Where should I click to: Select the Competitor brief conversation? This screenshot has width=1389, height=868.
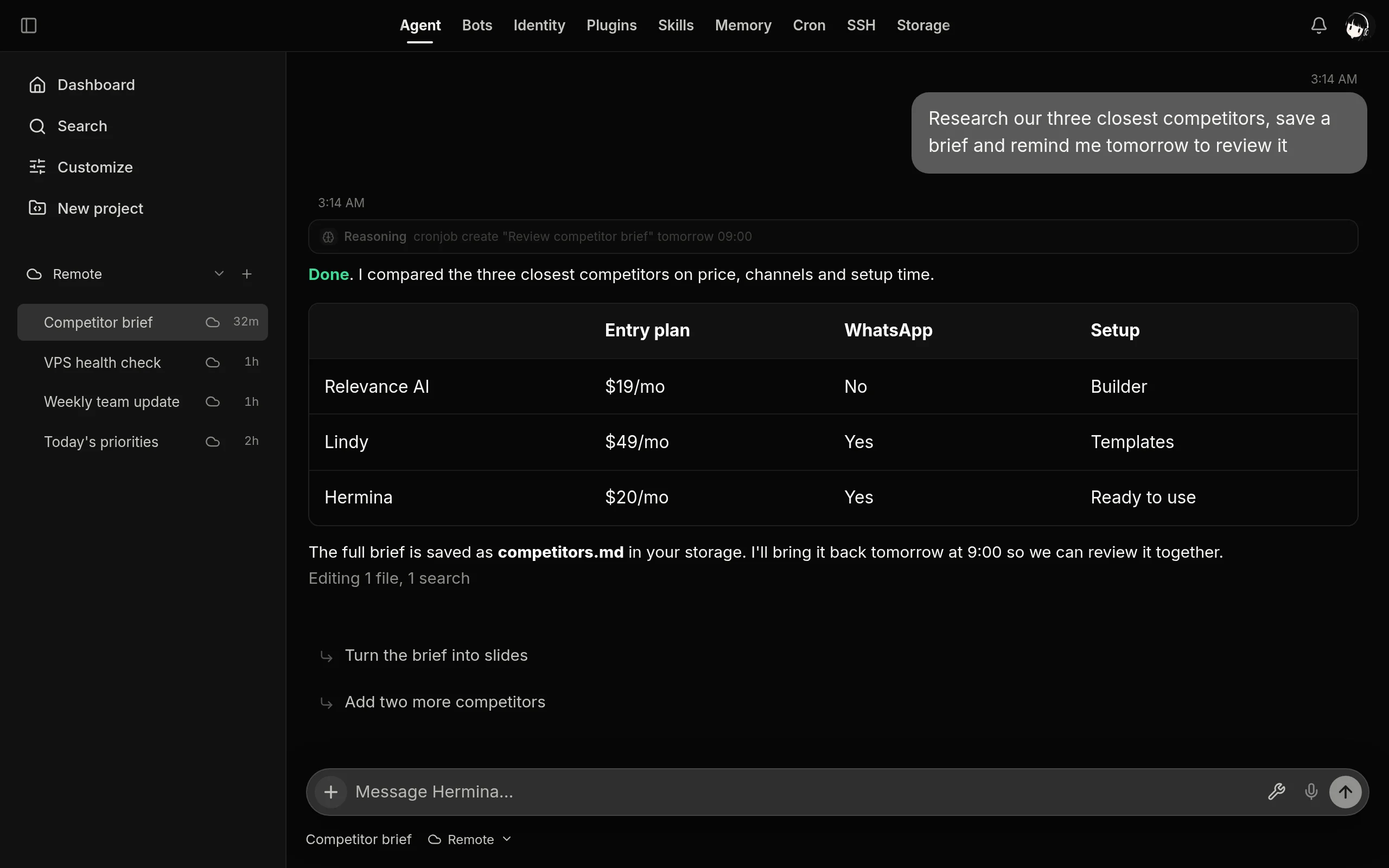click(142, 322)
